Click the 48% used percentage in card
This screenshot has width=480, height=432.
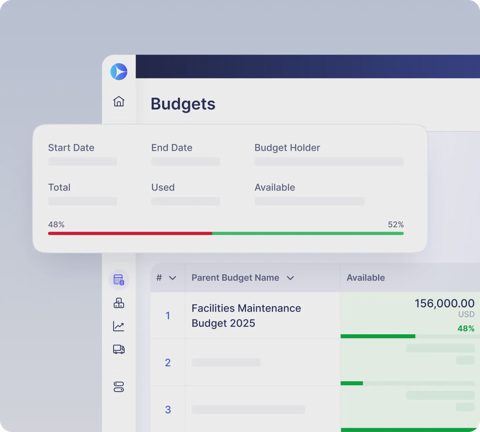coord(56,224)
